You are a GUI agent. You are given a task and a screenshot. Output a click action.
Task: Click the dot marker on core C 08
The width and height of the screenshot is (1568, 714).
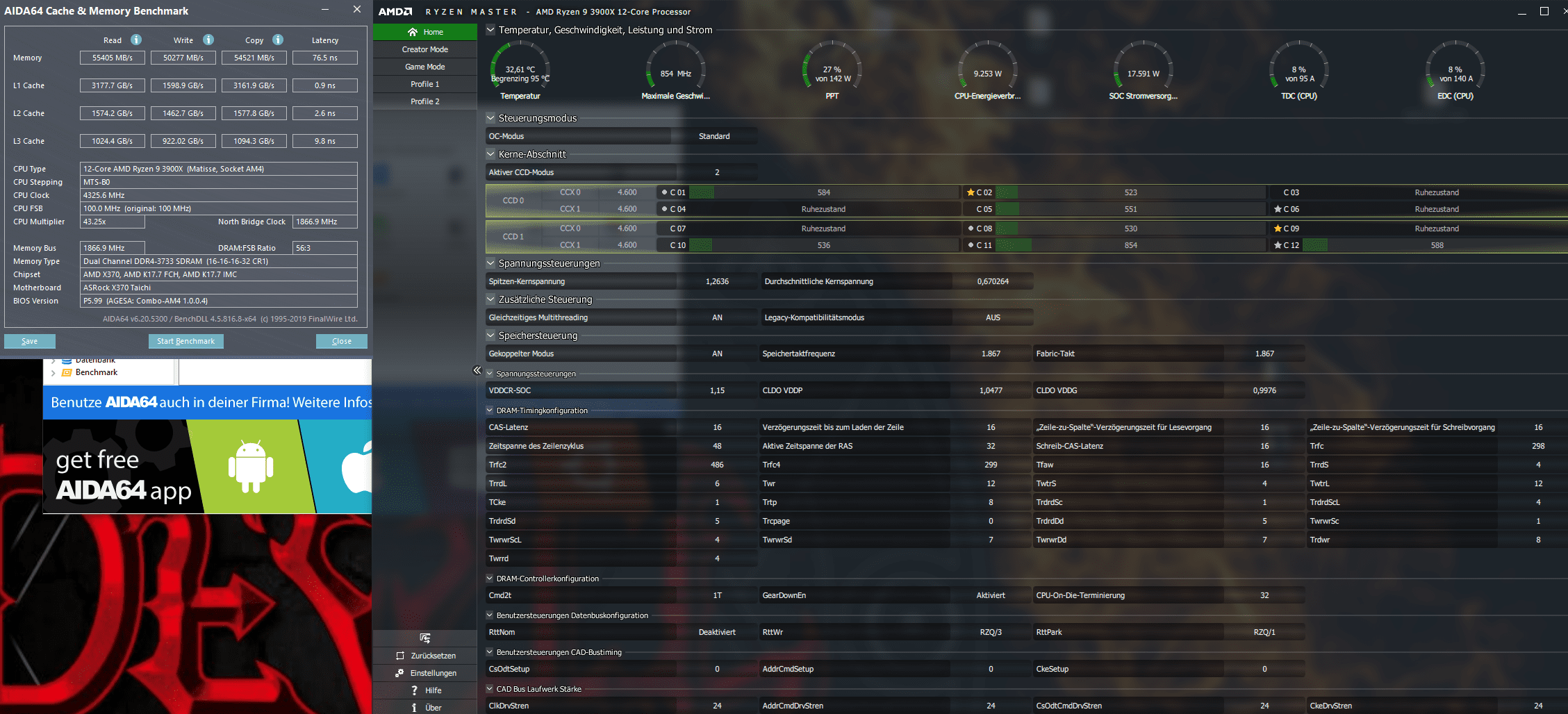pyautogui.click(x=971, y=229)
